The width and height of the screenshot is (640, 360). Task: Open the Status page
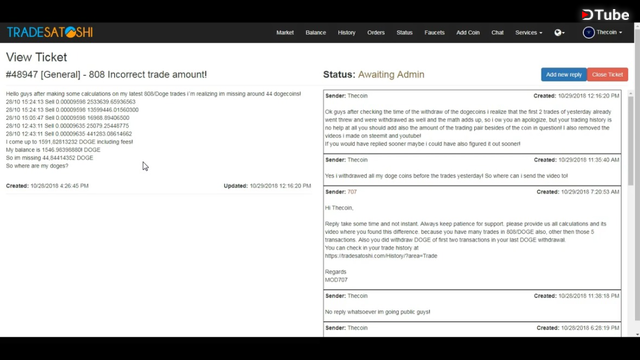tap(404, 33)
